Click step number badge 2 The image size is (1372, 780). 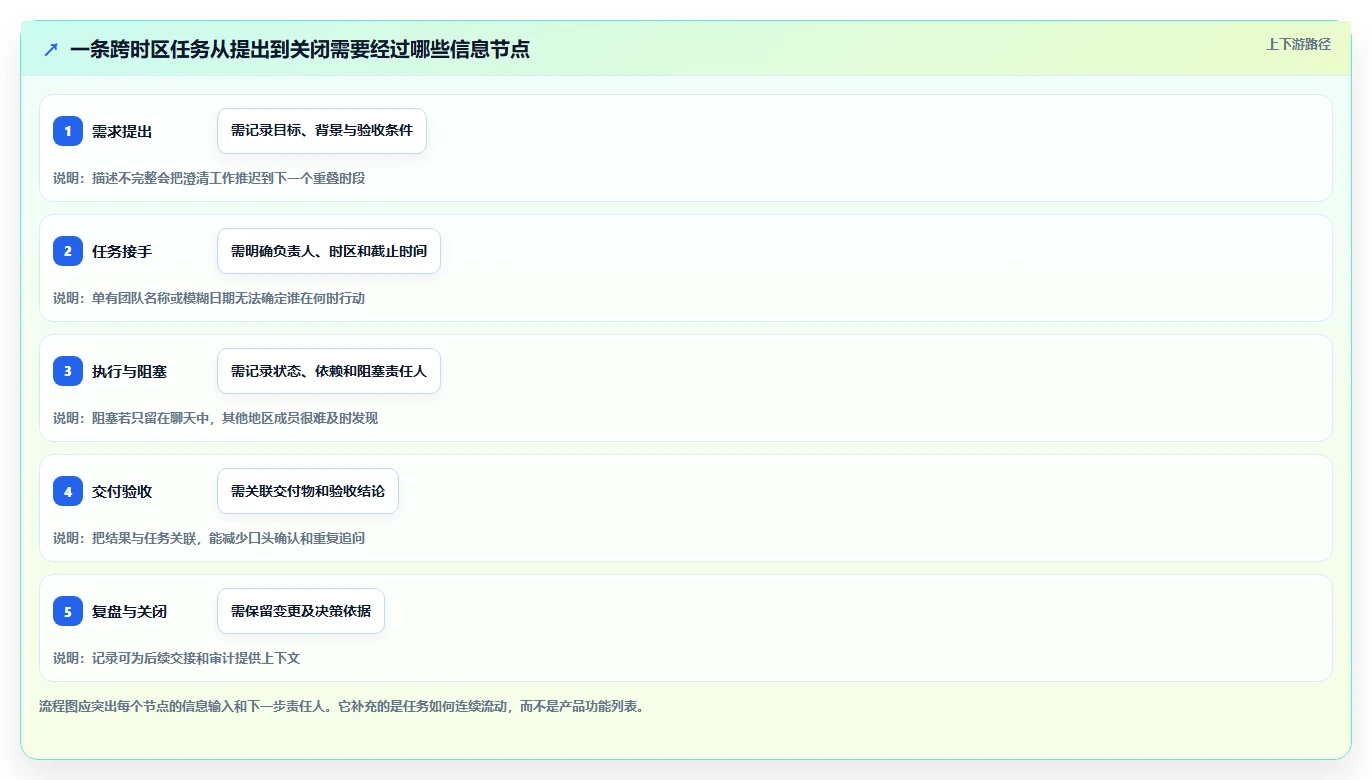click(68, 251)
